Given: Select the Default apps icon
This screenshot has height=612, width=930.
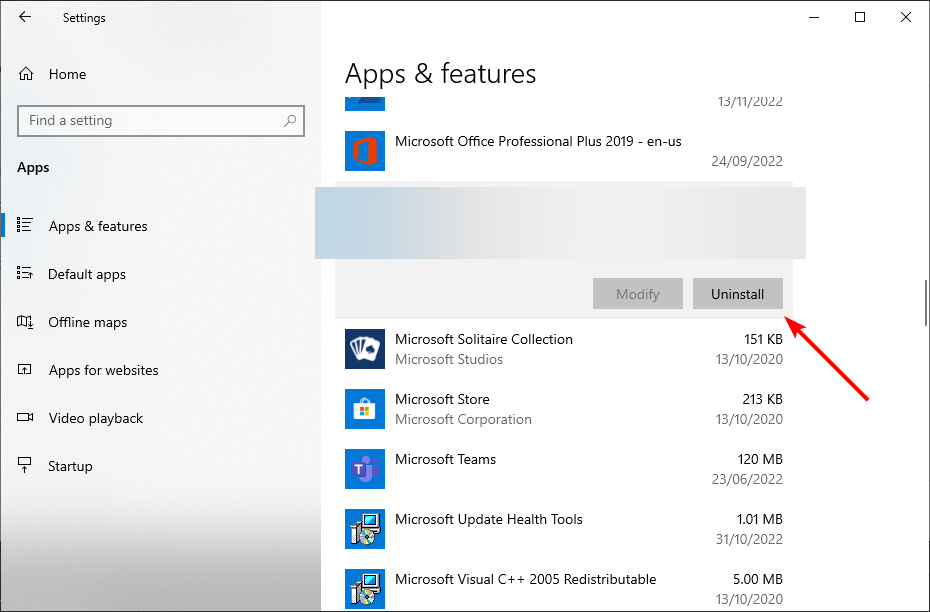Looking at the screenshot, I should pos(24,273).
